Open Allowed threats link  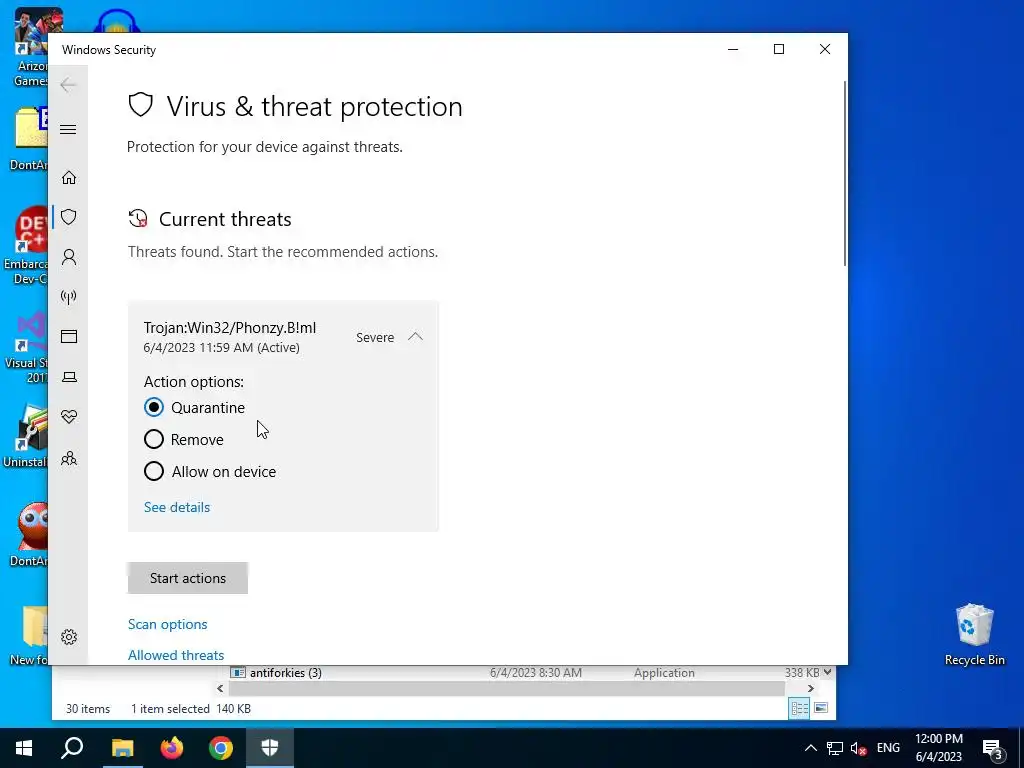coord(176,655)
